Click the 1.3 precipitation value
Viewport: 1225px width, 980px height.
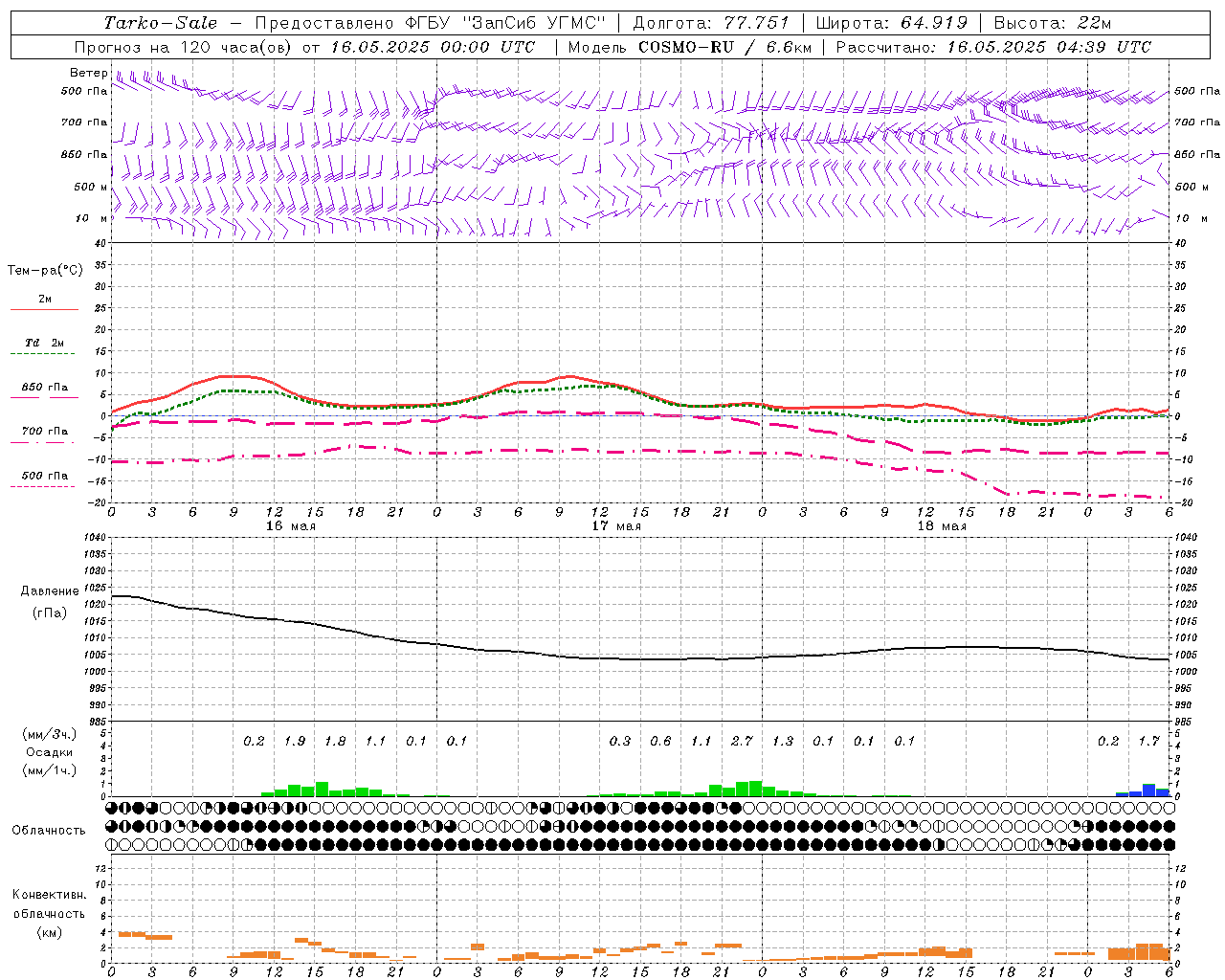point(783,741)
